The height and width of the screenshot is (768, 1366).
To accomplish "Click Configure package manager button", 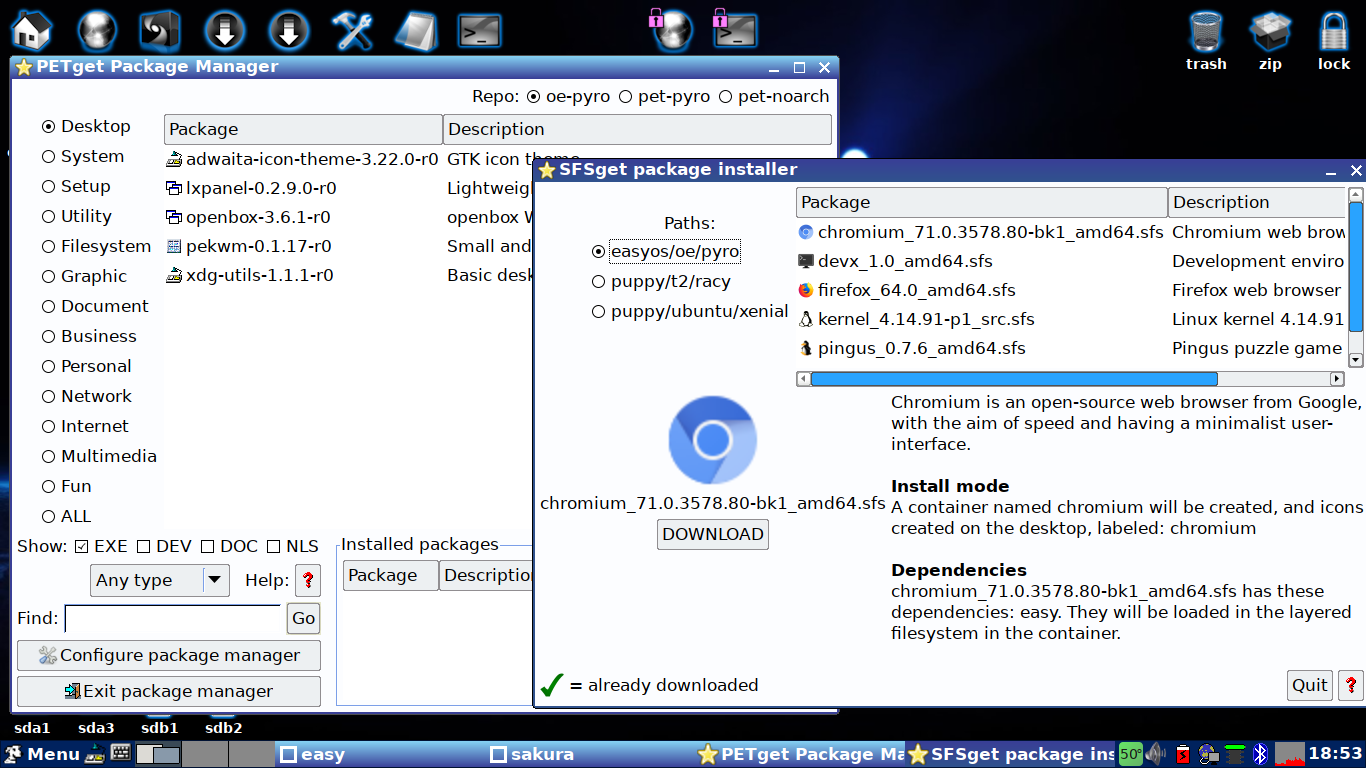I will click(169, 655).
